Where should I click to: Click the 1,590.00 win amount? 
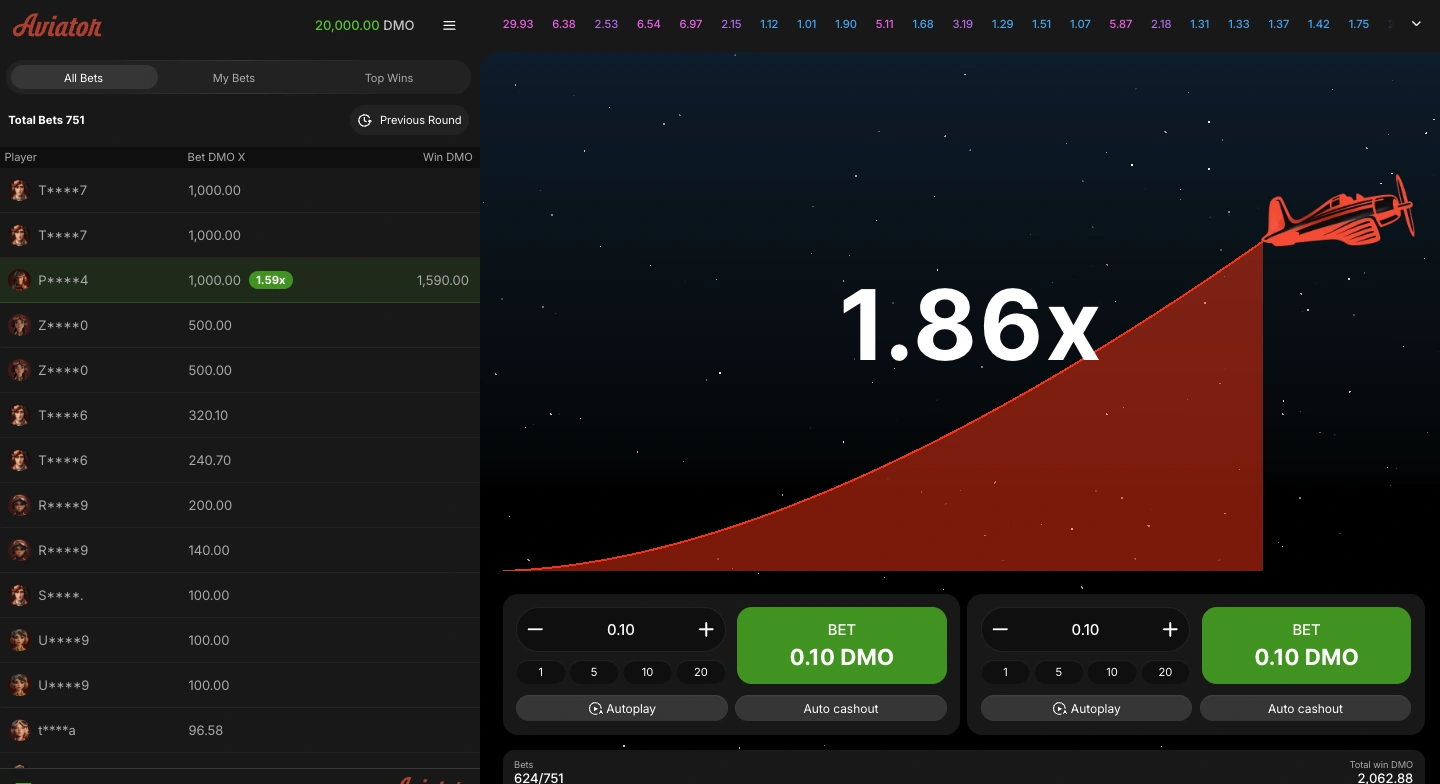point(443,280)
